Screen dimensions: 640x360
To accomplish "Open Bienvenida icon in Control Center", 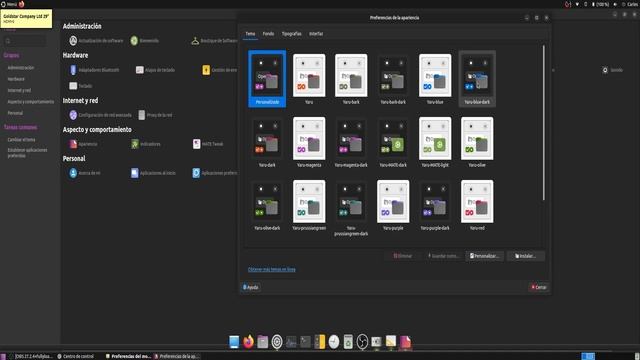I will click(145, 41).
